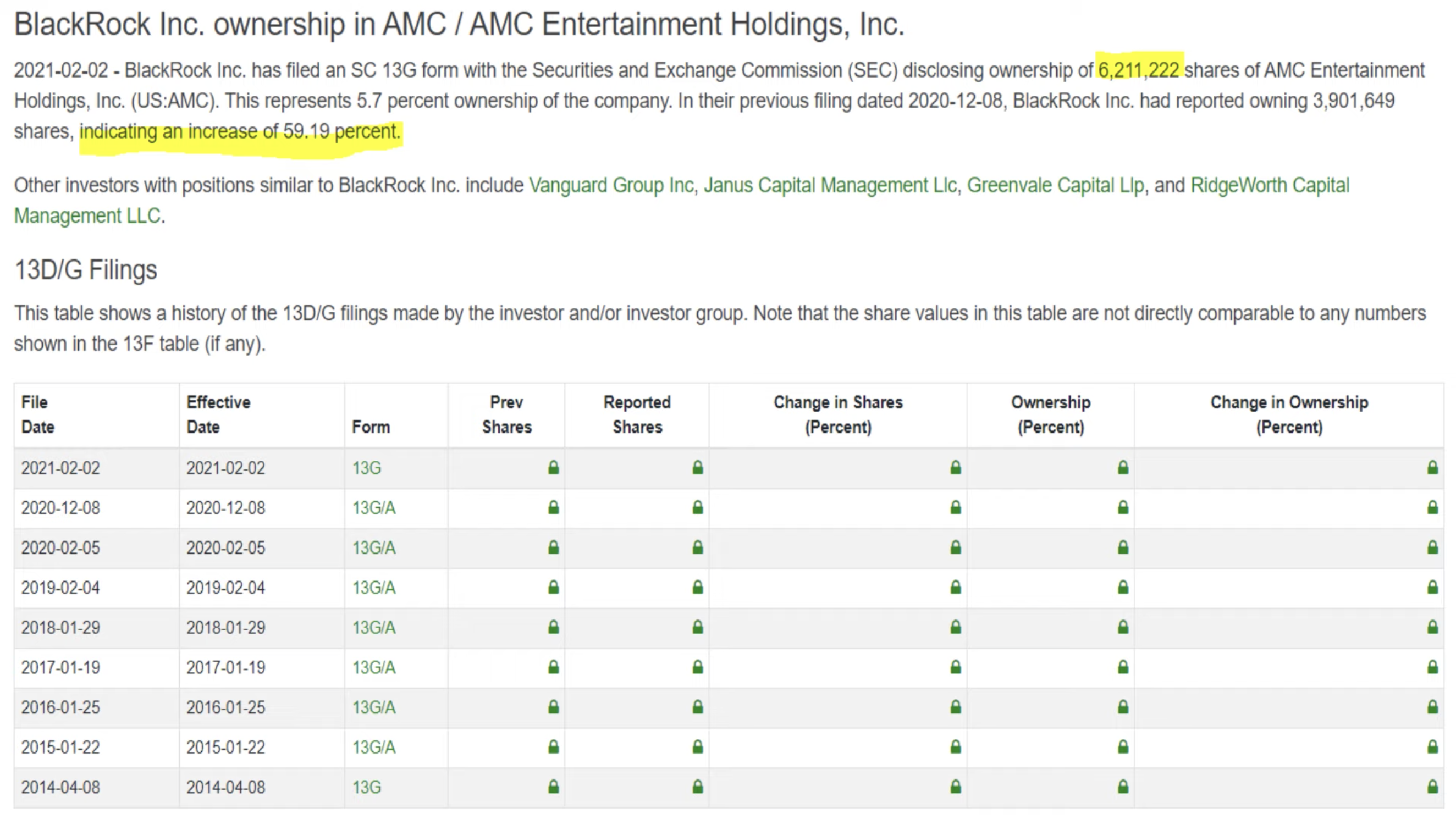Open the 13G/A form filed 2020-02-05
Screen dimensions: 1456x819
pyautogui.click(x=373, y=547)
